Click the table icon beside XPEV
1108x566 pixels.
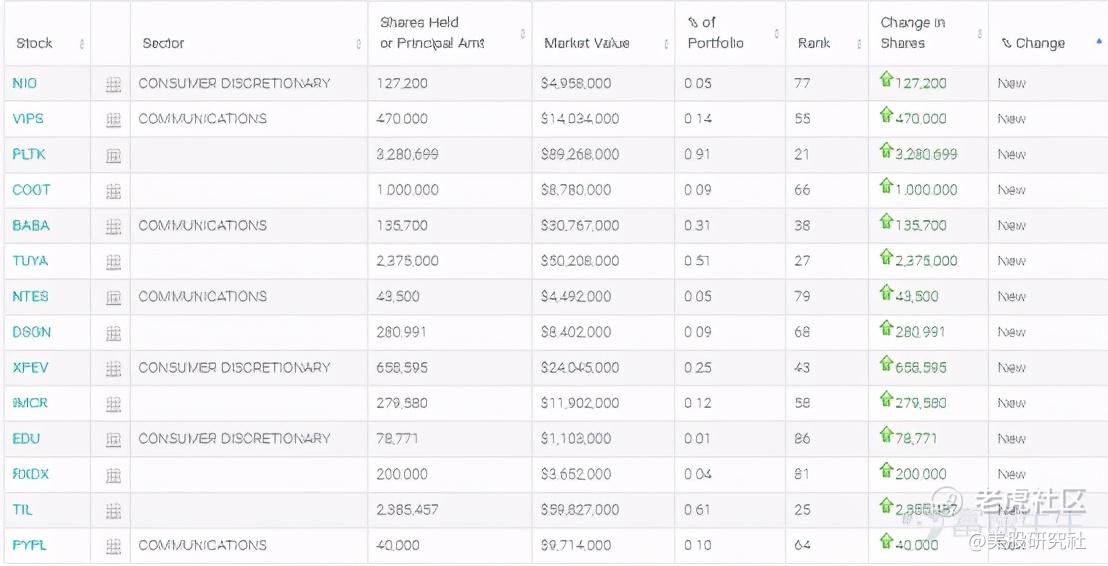click(x=113, y=368)
